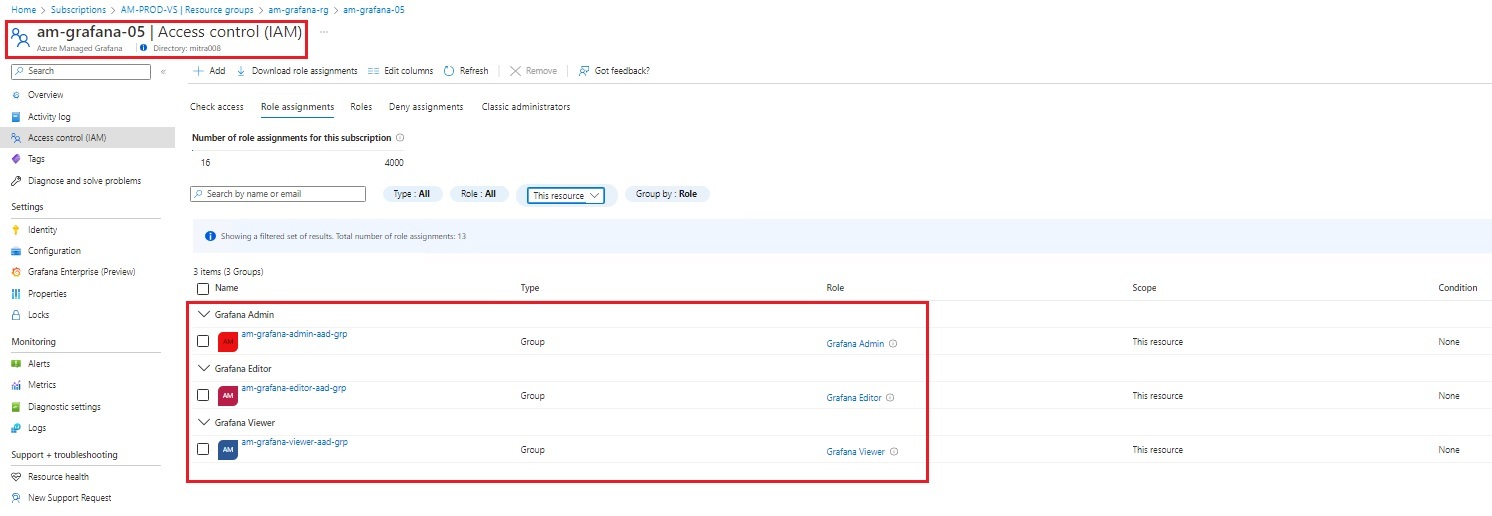Image resolution: width=1492 pixels, height=516 pixels.
Task: Open the This resource scope dropdown
Action: 566,195
